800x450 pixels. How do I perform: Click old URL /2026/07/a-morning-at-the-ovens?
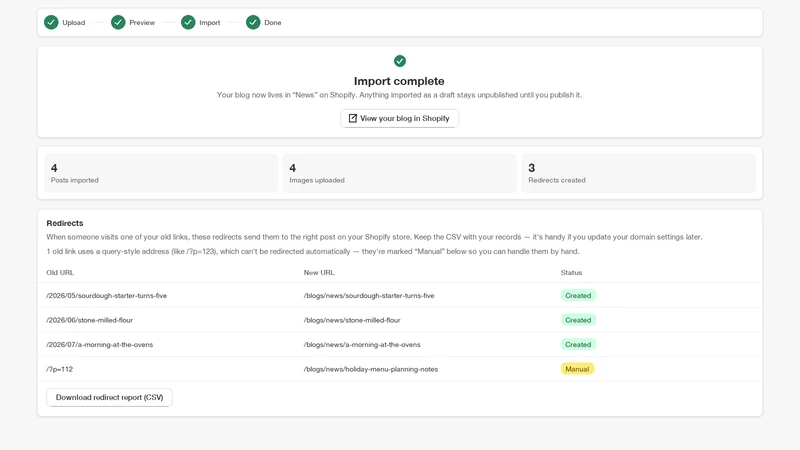(99, 344)
